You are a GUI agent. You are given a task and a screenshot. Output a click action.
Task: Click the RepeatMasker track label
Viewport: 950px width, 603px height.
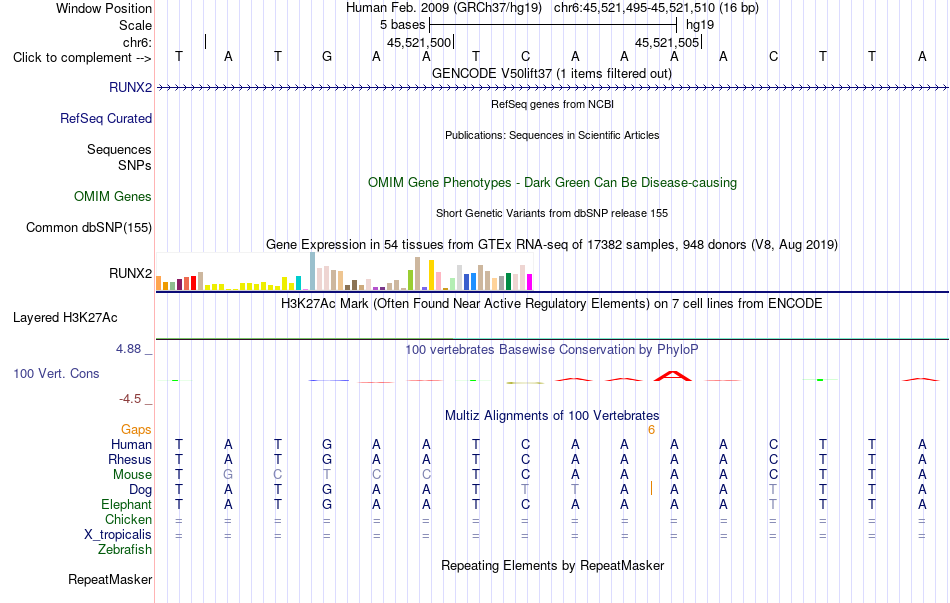(x=110, y=579)
